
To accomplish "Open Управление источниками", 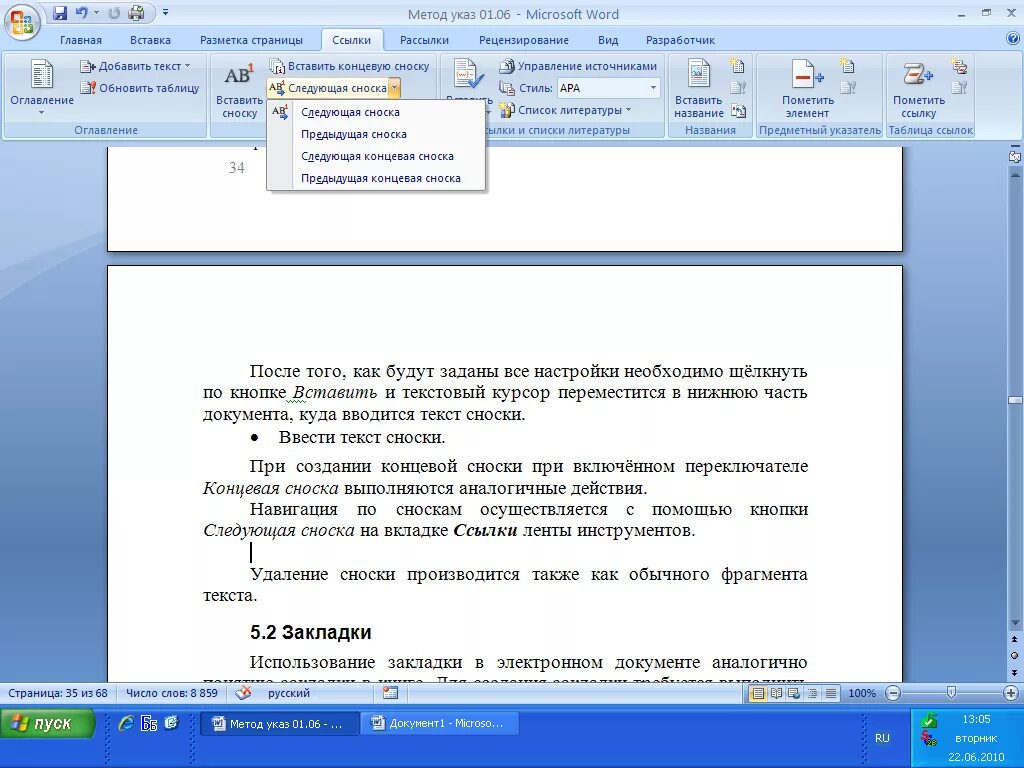I will (x=575, y=66).
